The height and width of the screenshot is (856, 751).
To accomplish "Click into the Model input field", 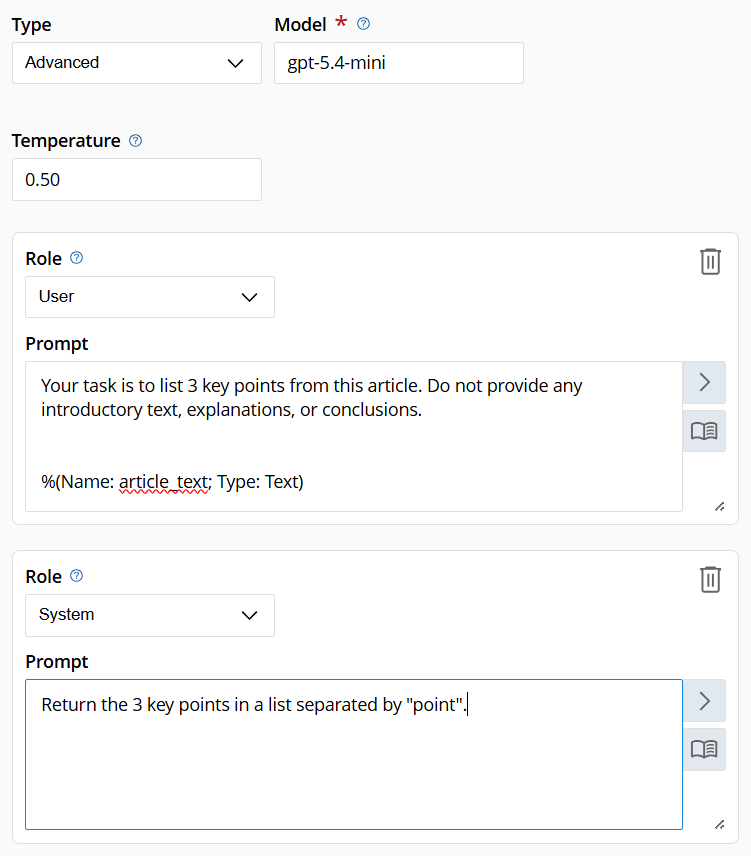I will click(398, 62).
